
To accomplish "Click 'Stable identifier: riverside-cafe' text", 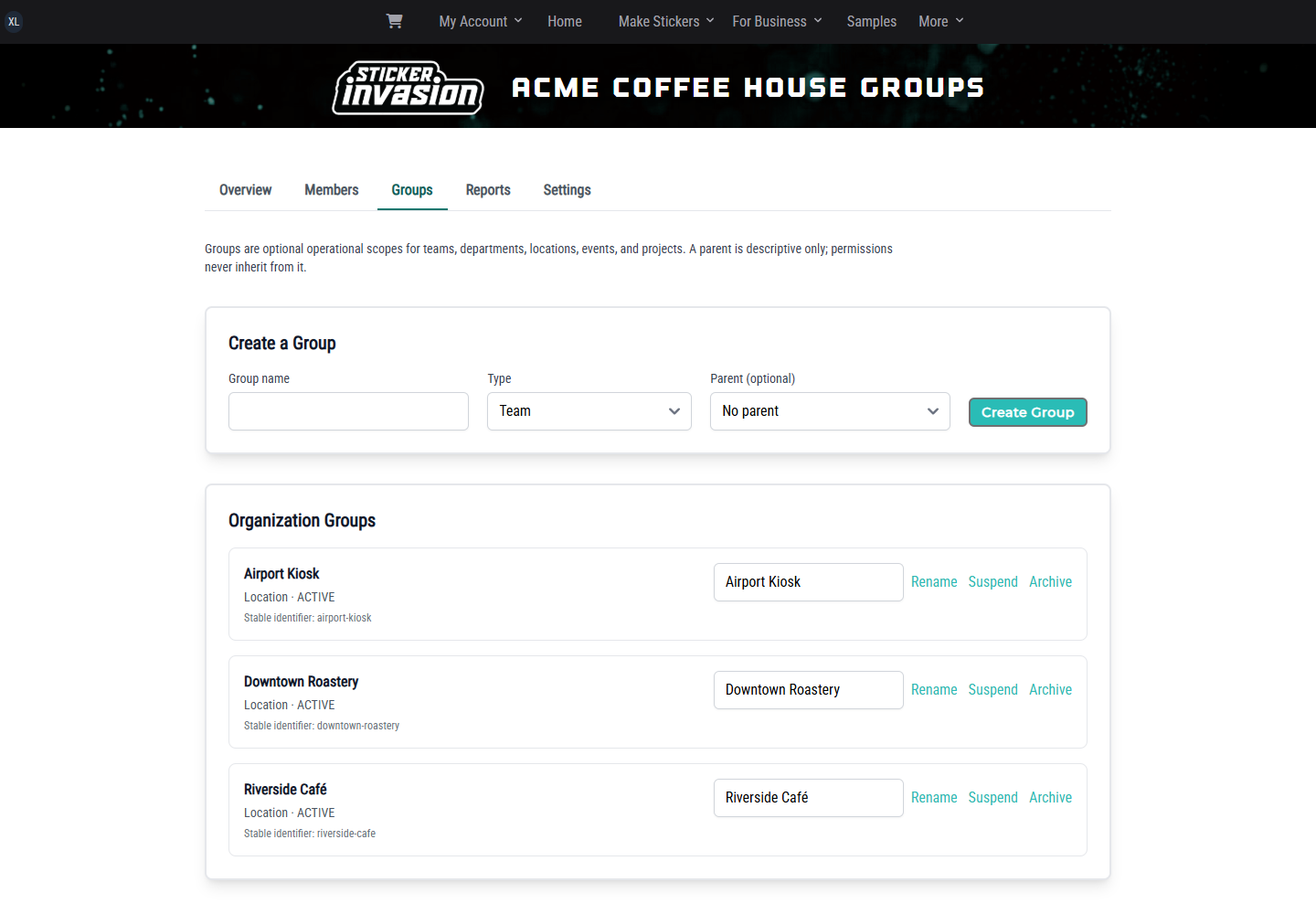I will click(310, 834).
